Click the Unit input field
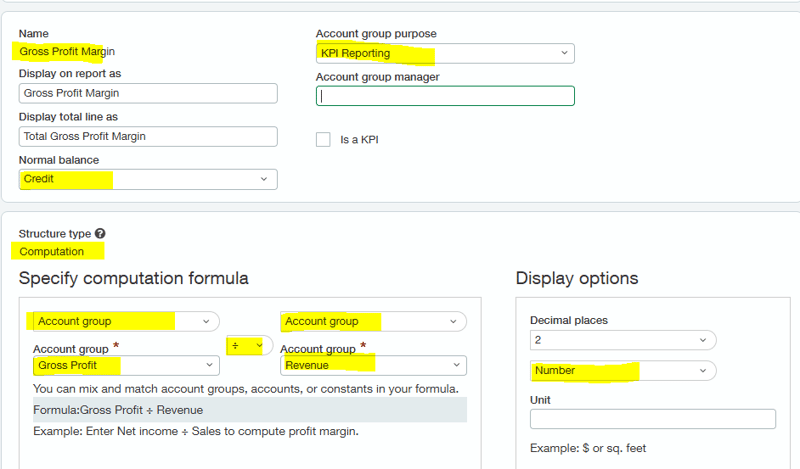 click(652, 419)
